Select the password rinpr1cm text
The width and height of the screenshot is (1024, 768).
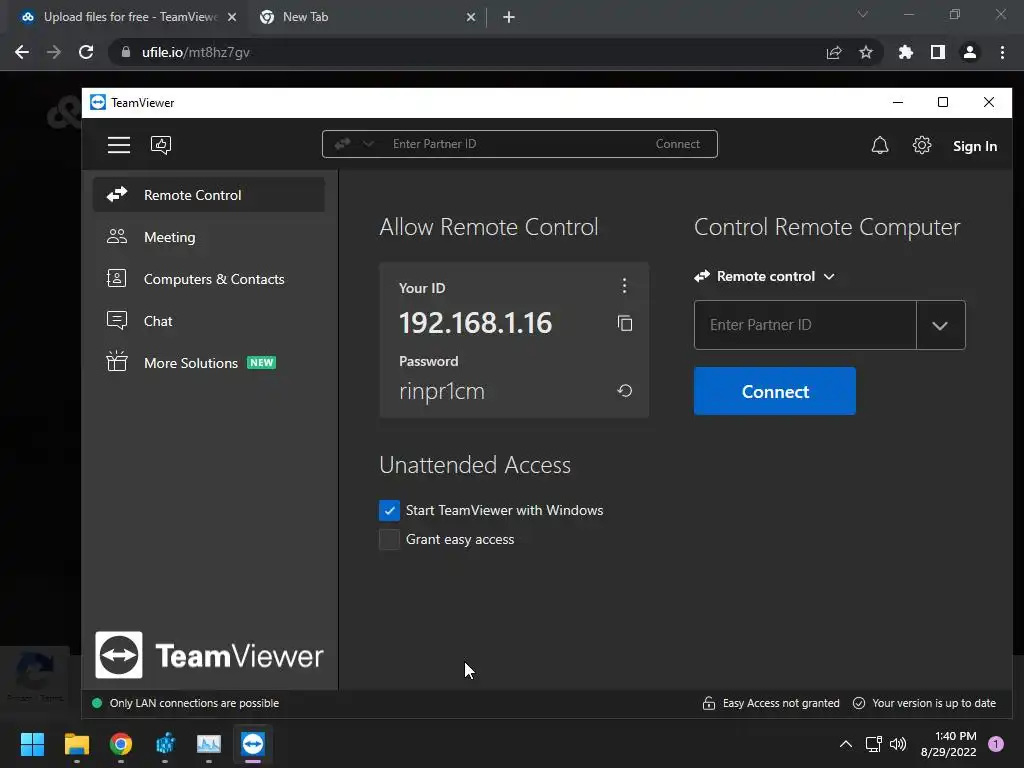pos(442,391)
